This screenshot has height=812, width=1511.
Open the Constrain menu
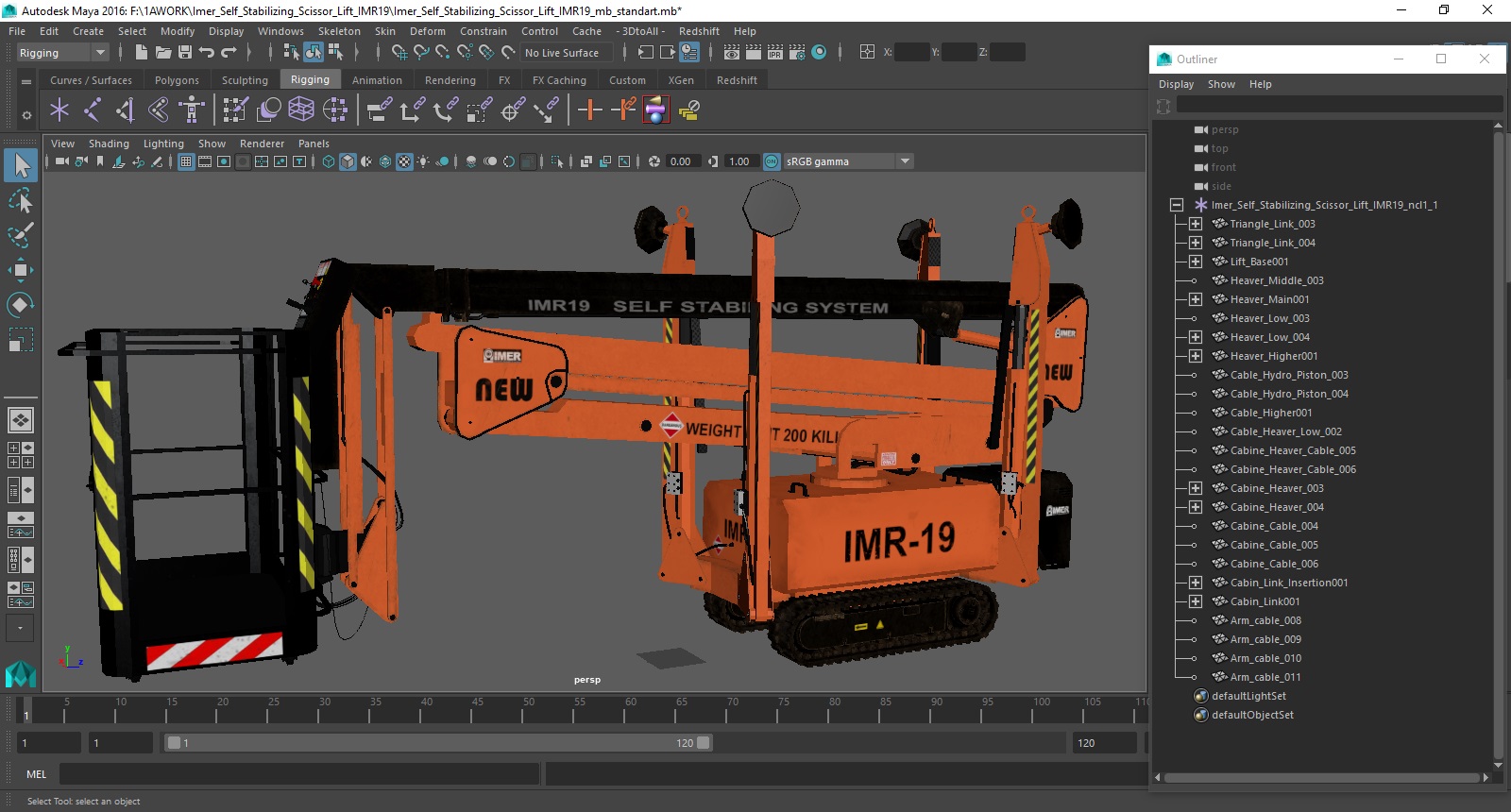pyautogui.click(x=483, y=31)
